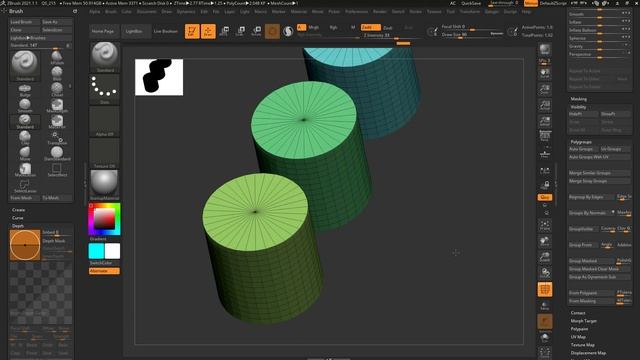Select the Smooth brush
The height and width of the screenshot is (360, 640).
coord(25,105)
